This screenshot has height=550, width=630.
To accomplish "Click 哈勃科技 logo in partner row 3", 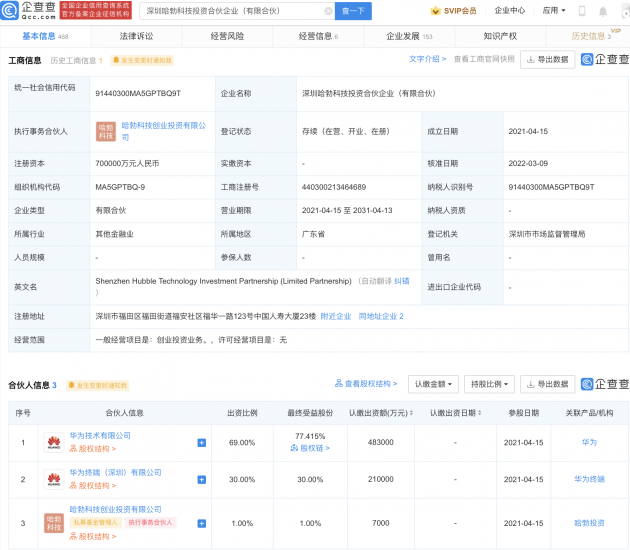I will tap(54, 523).
